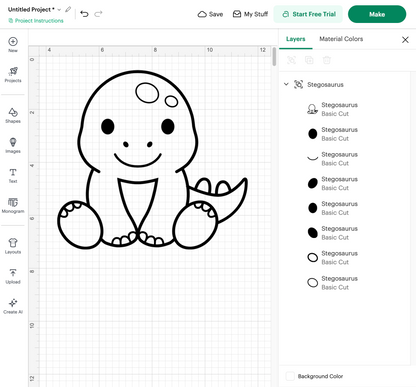Click the pencil rename project icon

pyautogui.click(x=68, y=9)
